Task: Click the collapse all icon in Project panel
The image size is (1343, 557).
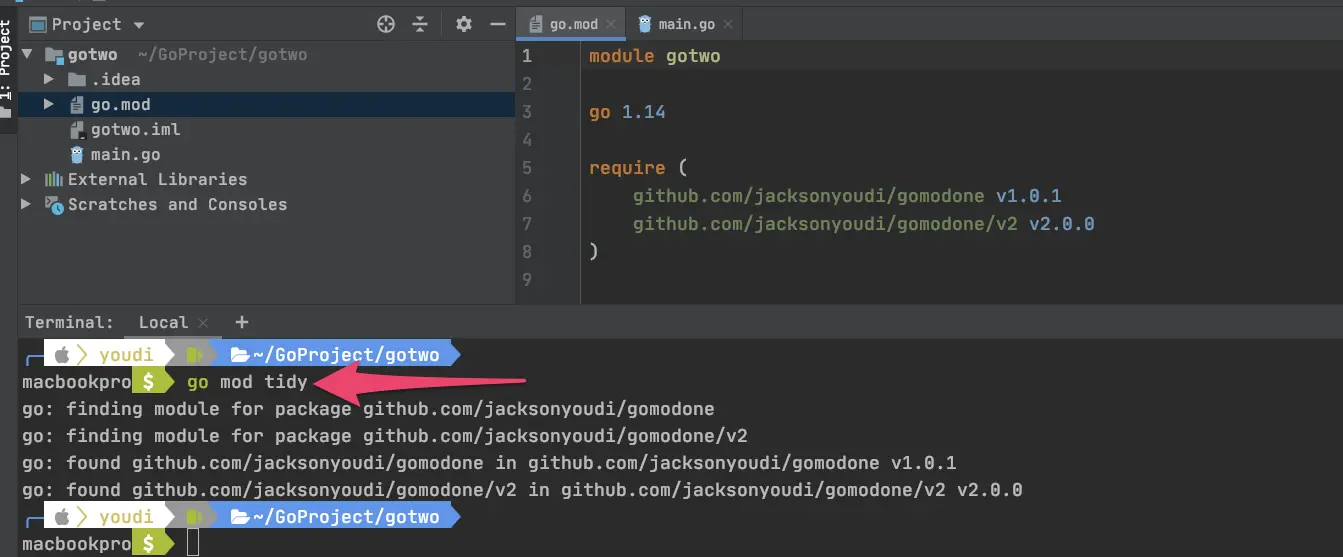Action: click(x=420, y=24)
